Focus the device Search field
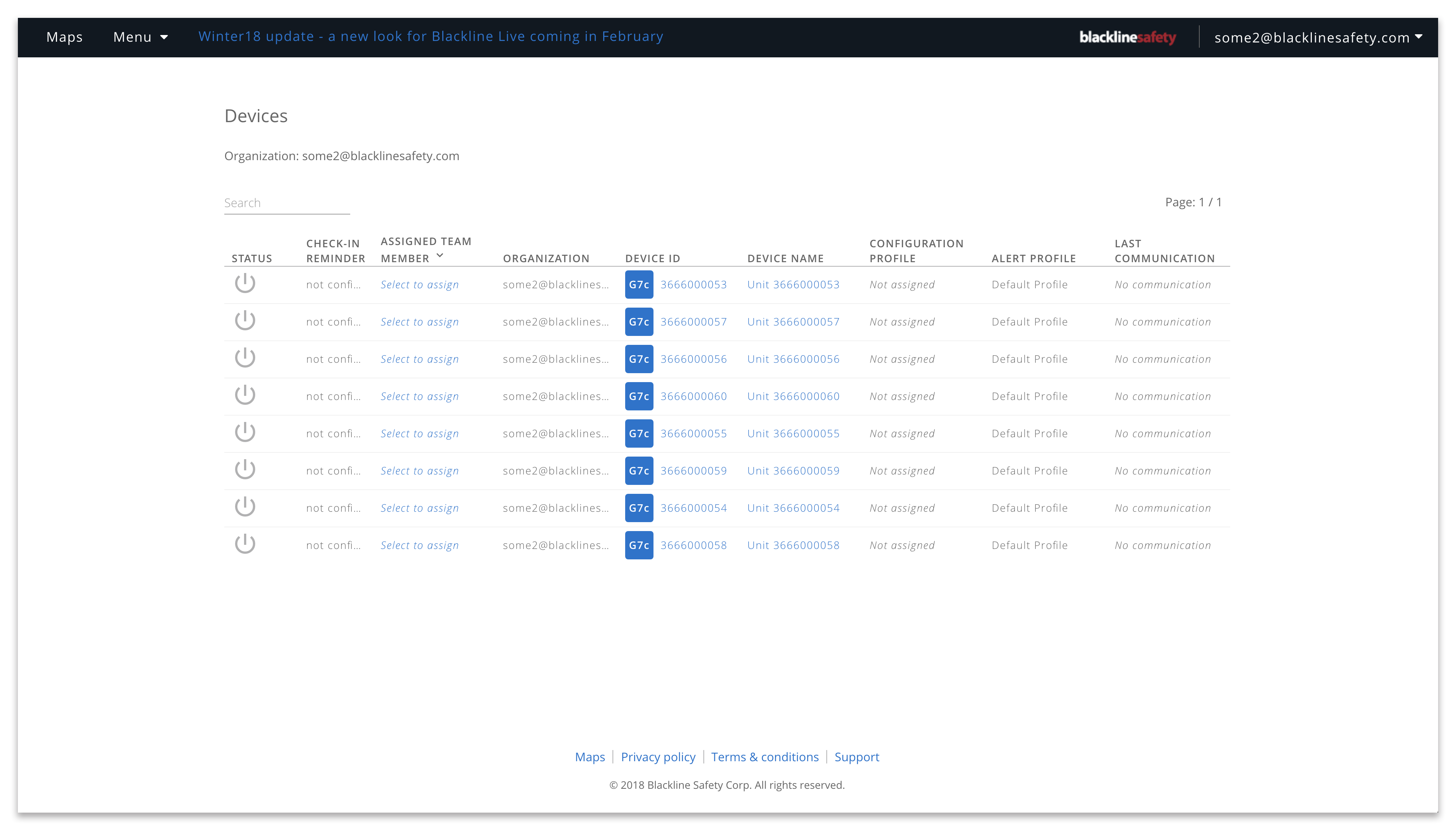The height and width of the screenshot is (829, 1456). [x=287, y=203]
